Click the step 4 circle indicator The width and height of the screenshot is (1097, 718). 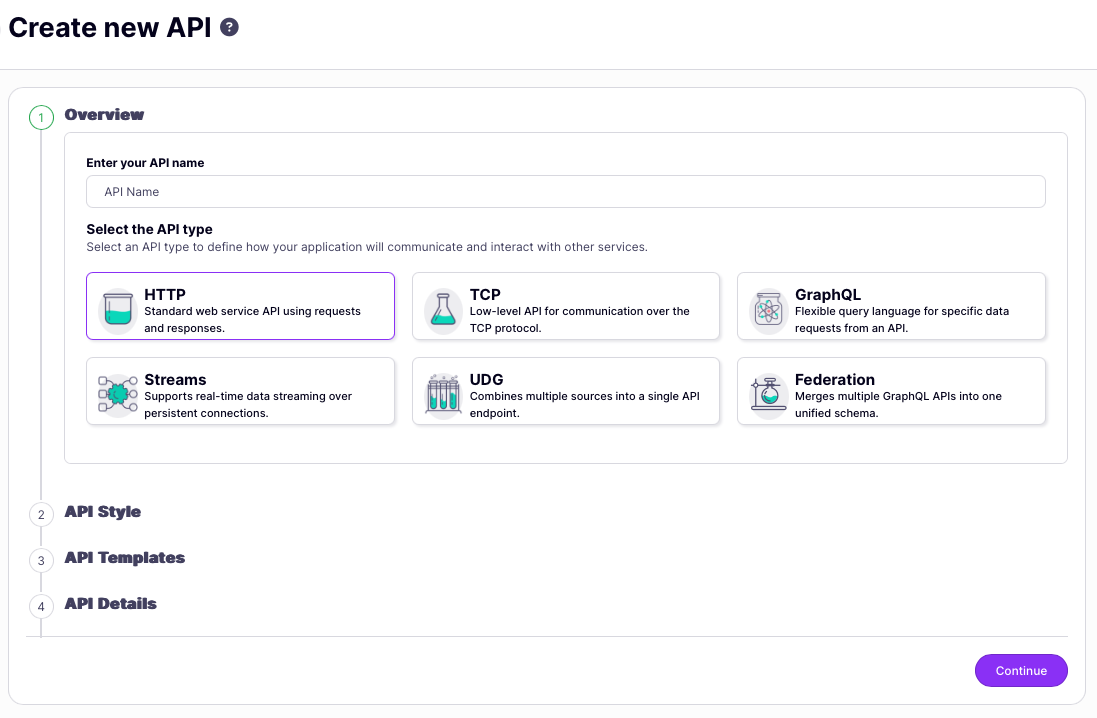[x=41, y=606]
